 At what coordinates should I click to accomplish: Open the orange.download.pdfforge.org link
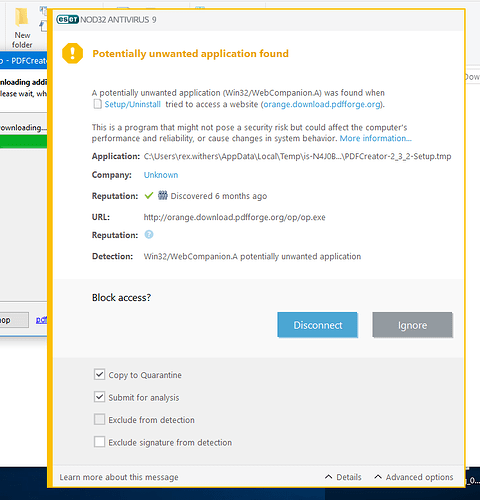click(x=322, y=104)
